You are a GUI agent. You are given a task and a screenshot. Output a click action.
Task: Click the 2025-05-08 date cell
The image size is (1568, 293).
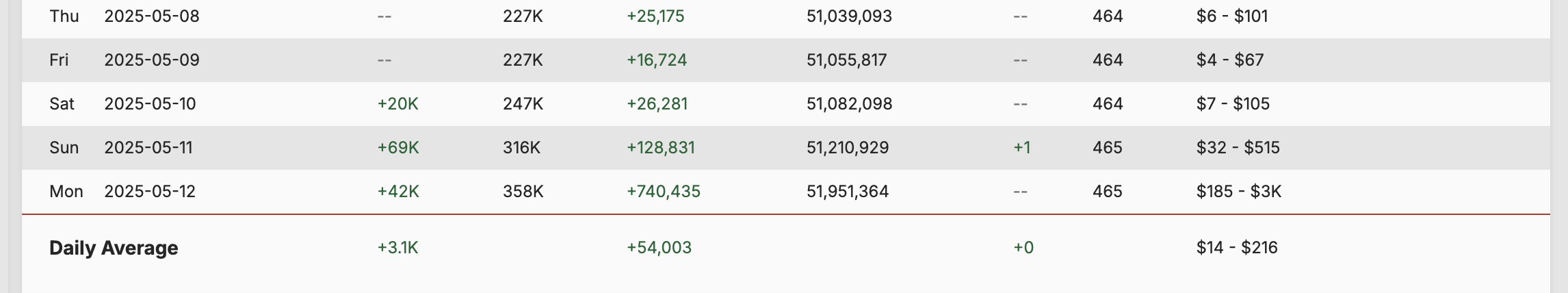(x=152, y=16)
